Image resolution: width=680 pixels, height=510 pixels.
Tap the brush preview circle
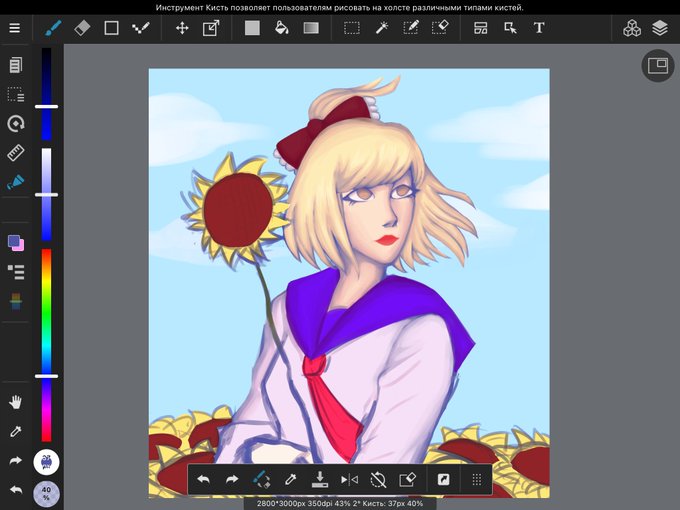click(46, 462)
